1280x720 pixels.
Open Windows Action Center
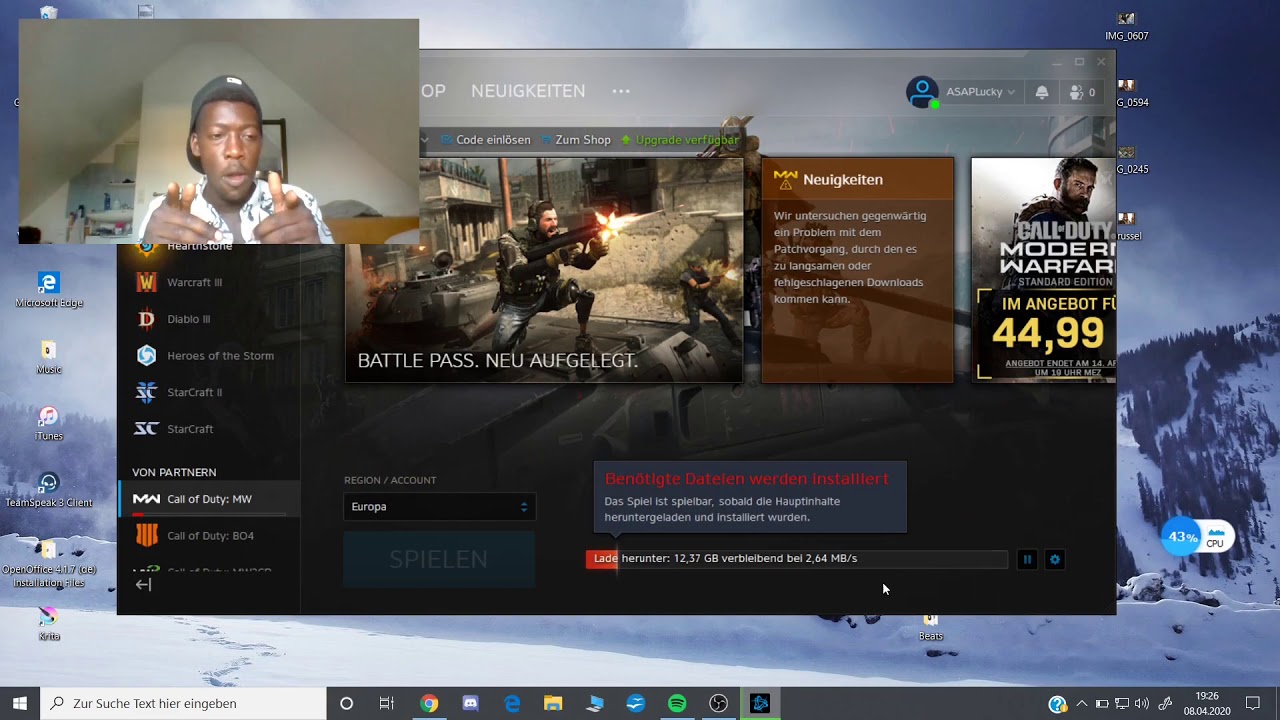click(1253, 704)
